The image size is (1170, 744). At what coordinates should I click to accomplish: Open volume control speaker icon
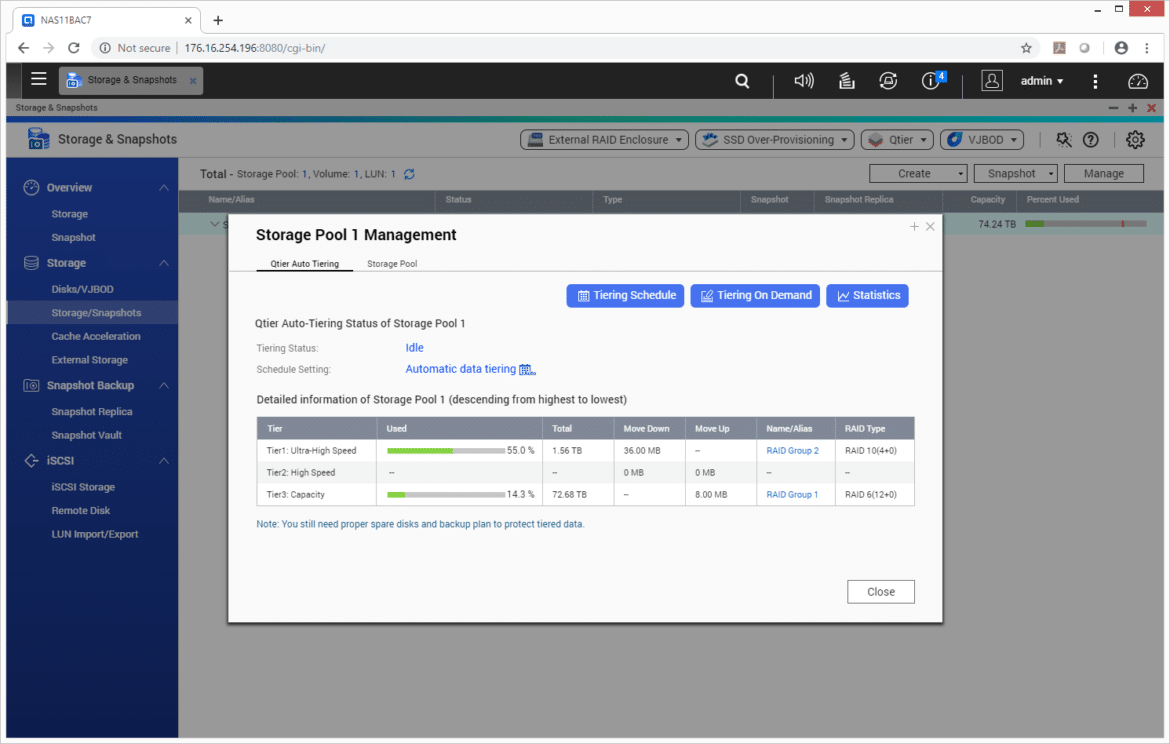(804, 81)
